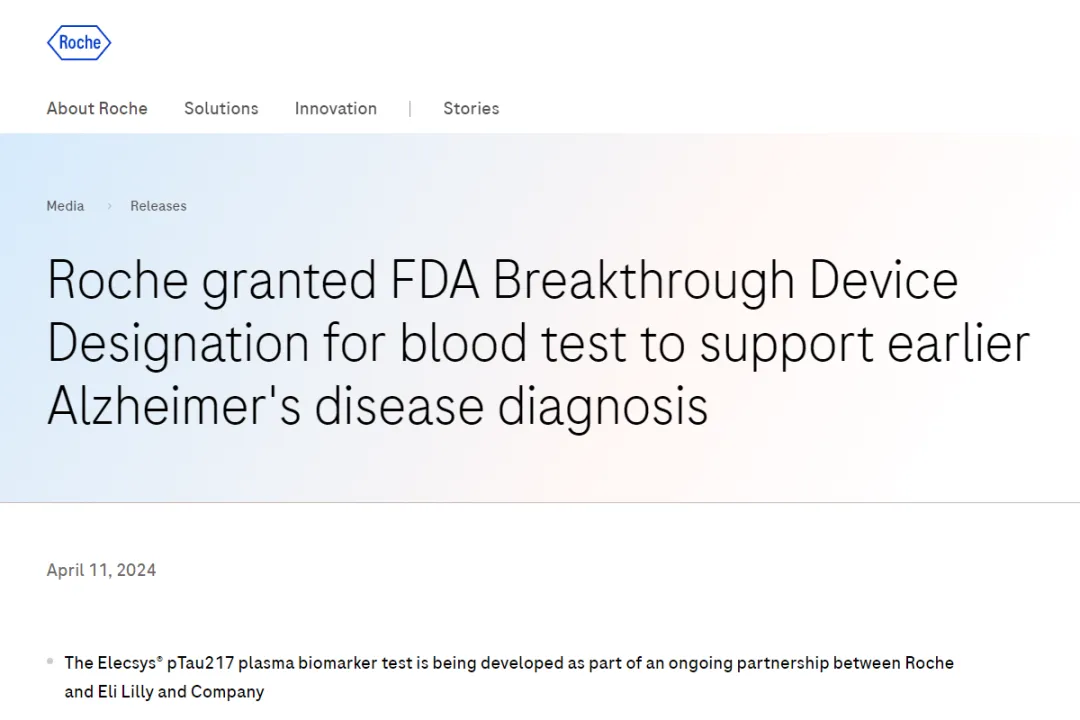
Task: Click the breadcrumb chevron after Media
Action: tap(109, 206)
